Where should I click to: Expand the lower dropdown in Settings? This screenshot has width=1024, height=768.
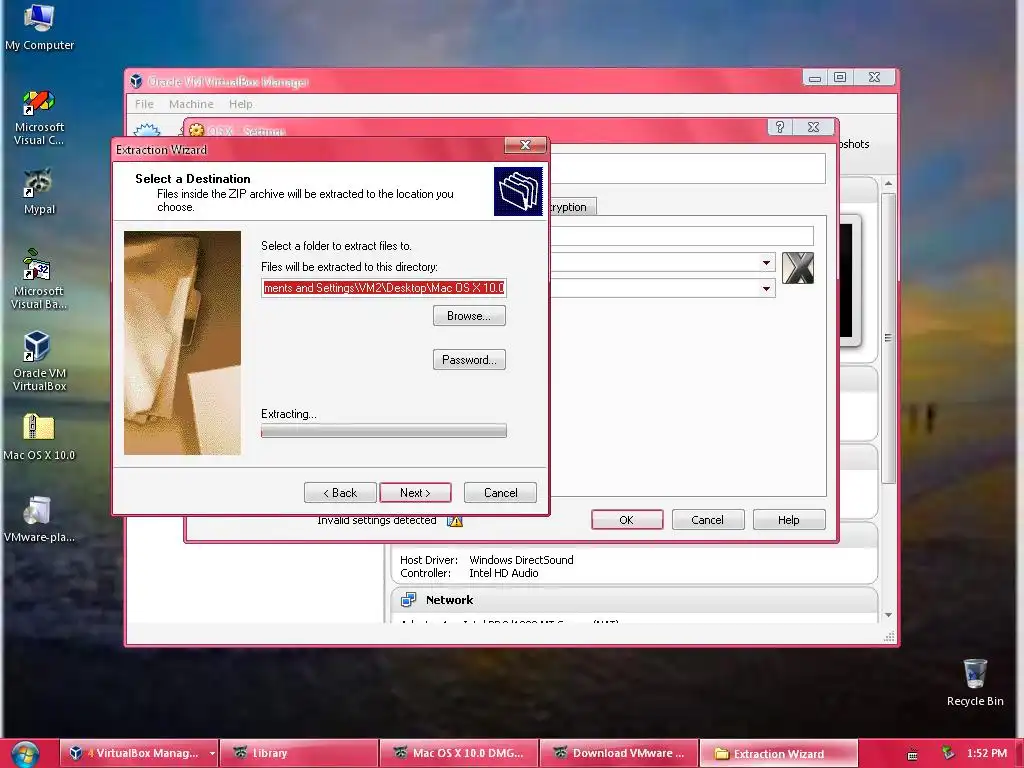766,288
